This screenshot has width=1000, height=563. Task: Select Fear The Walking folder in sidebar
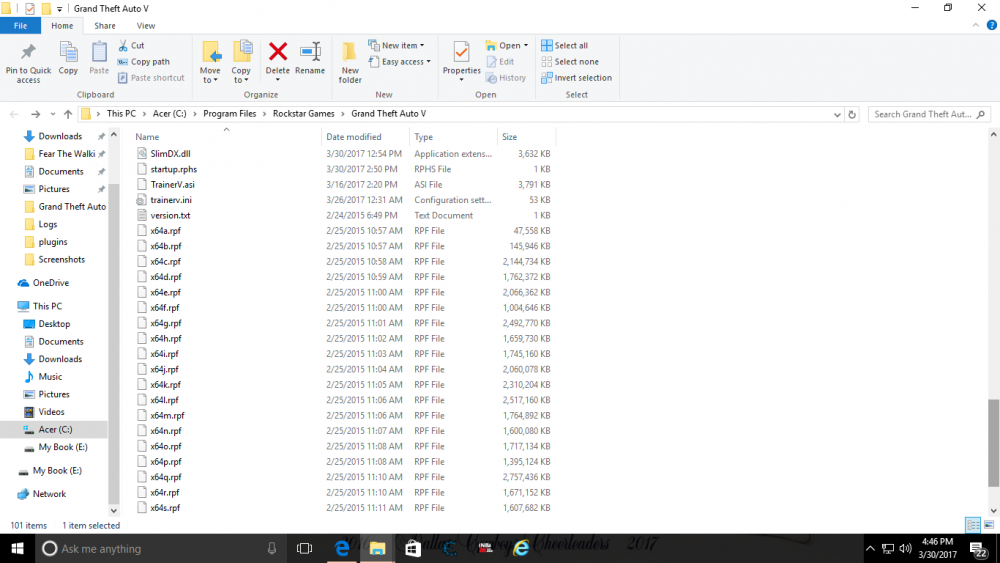[66, 154]
